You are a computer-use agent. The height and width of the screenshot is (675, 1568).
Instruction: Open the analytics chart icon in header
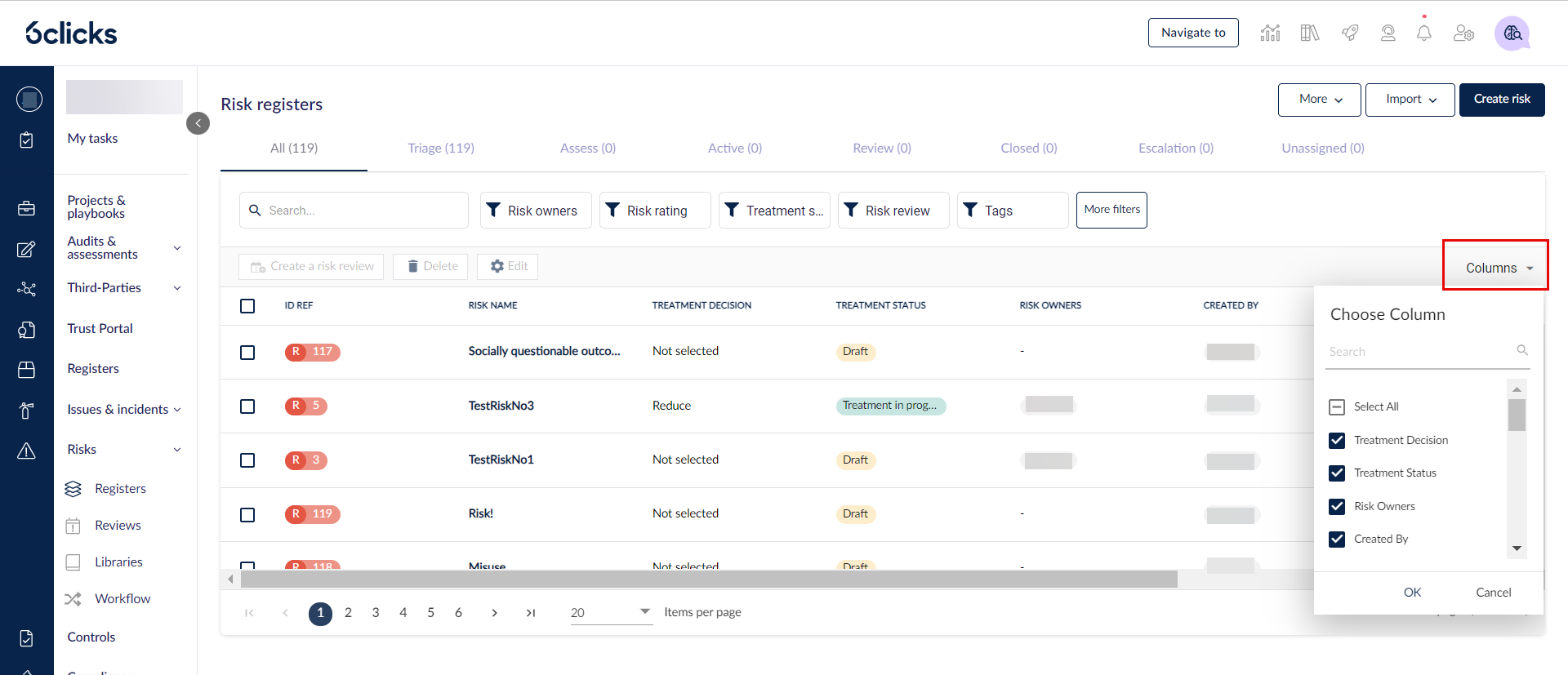coord(1270,33)
